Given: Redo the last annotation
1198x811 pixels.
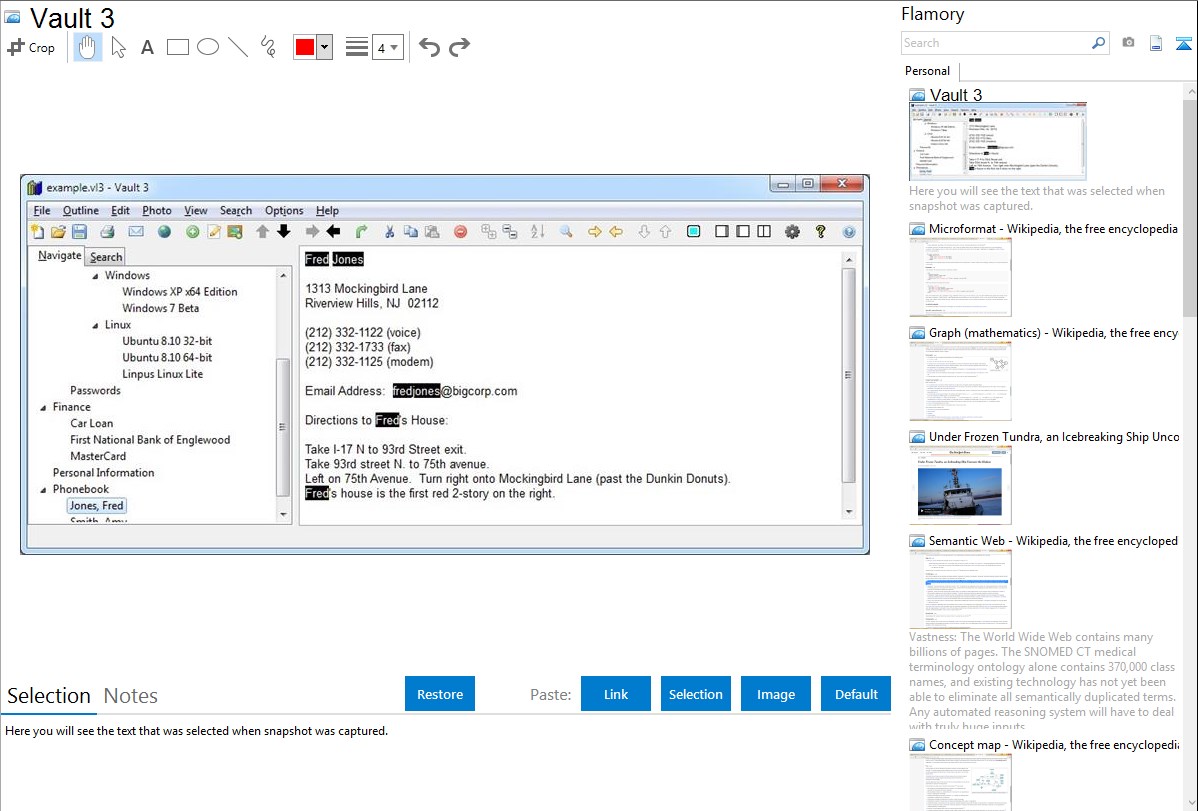Looking at the screenshot, I should (x=459, y=47).
